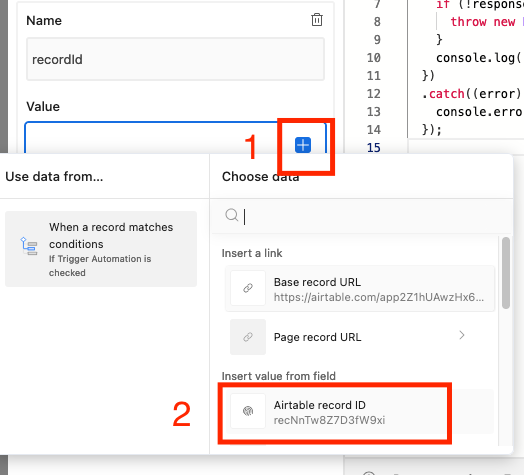Delete the recordId input variable via trash icon
The height and width of the screenshot is (475, 524).
point(317,20)
